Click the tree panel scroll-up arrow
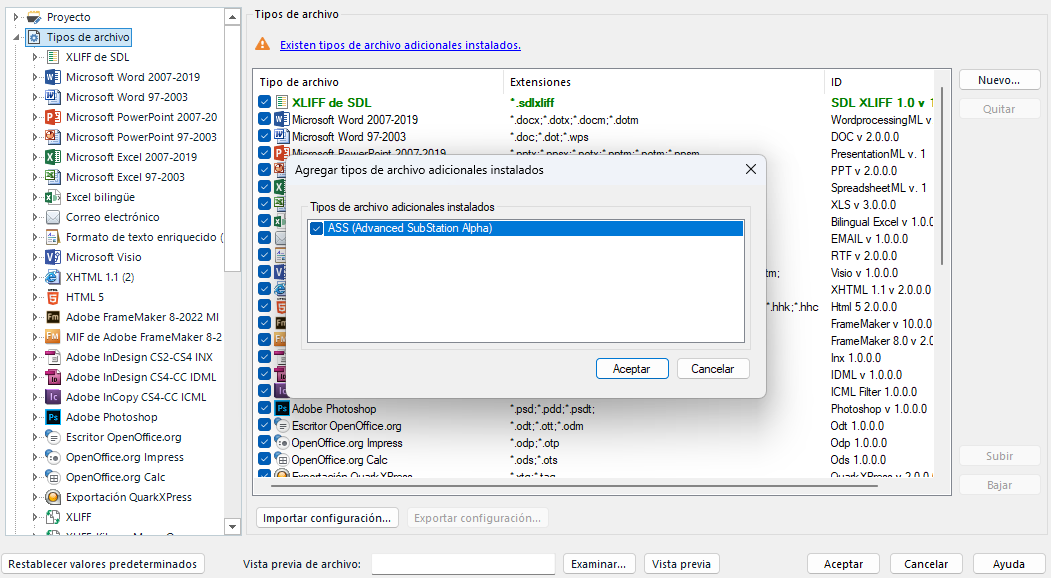1051x578 pixels. click(x=233, y=17)
